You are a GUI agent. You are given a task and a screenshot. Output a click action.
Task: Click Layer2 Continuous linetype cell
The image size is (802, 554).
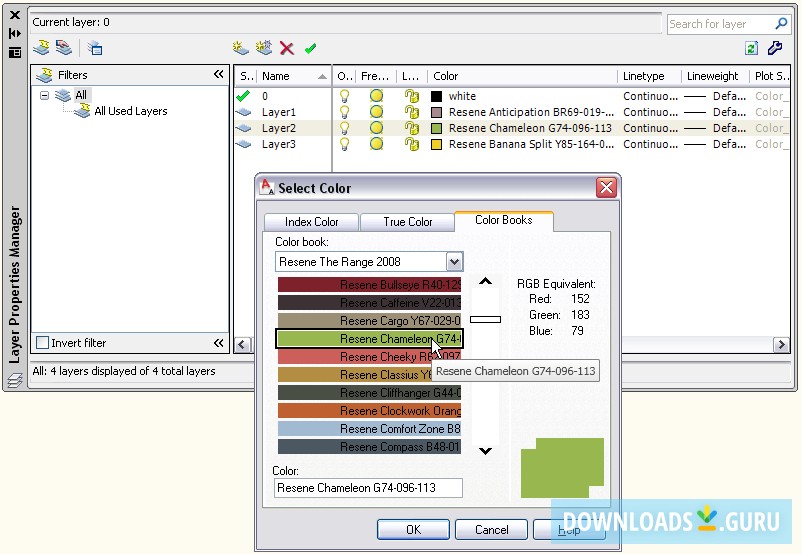click(x=650, y=128)
